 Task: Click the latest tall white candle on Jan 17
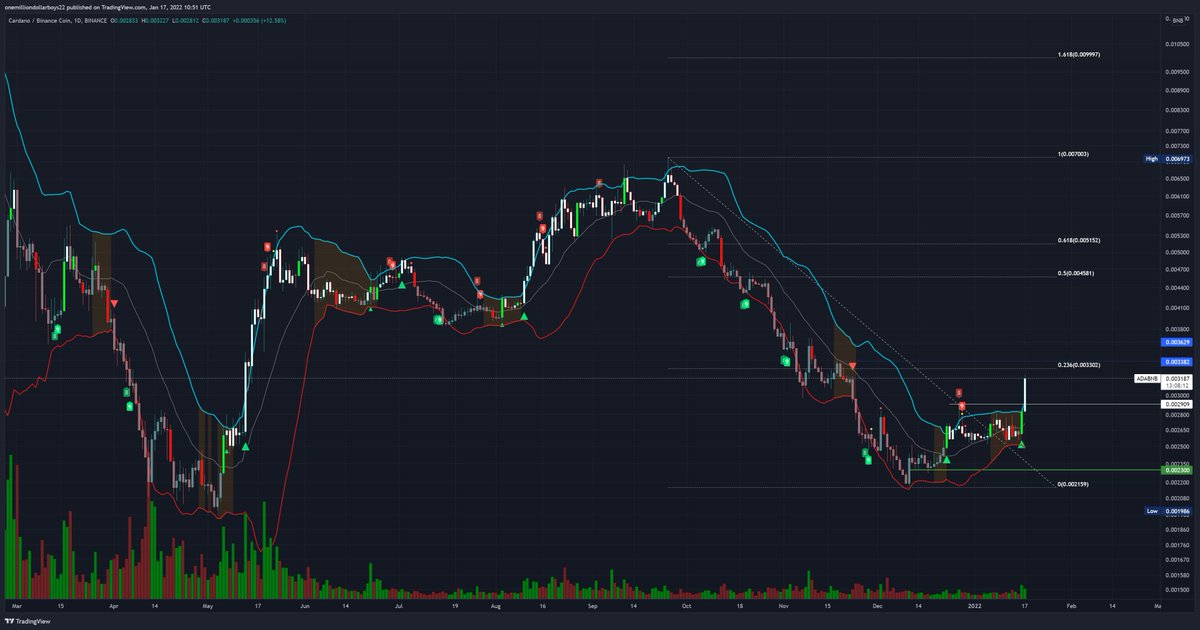pos(1026,397)
